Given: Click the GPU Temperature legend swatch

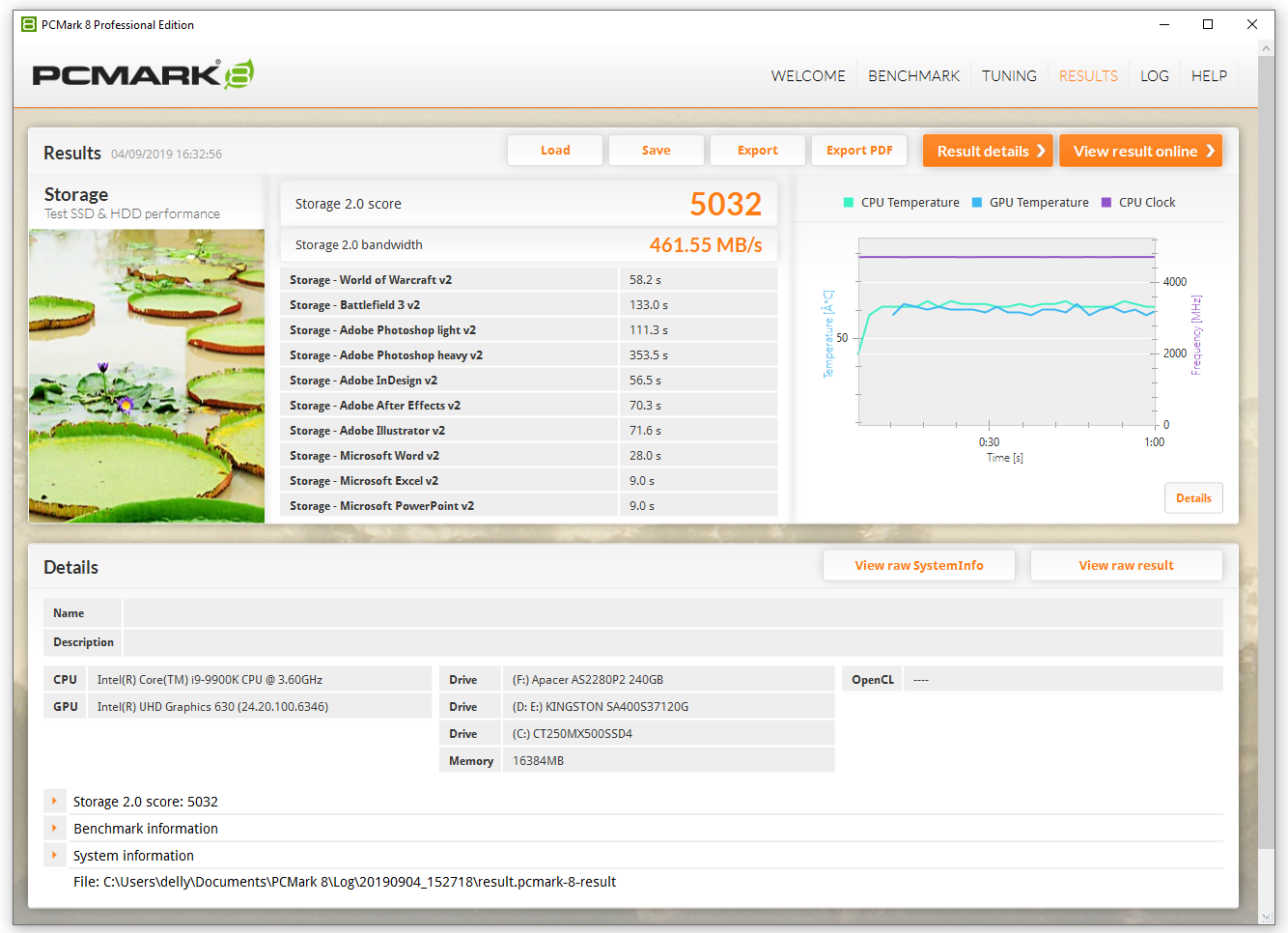Looking at the screenshot, I should [x=976, y=203].
